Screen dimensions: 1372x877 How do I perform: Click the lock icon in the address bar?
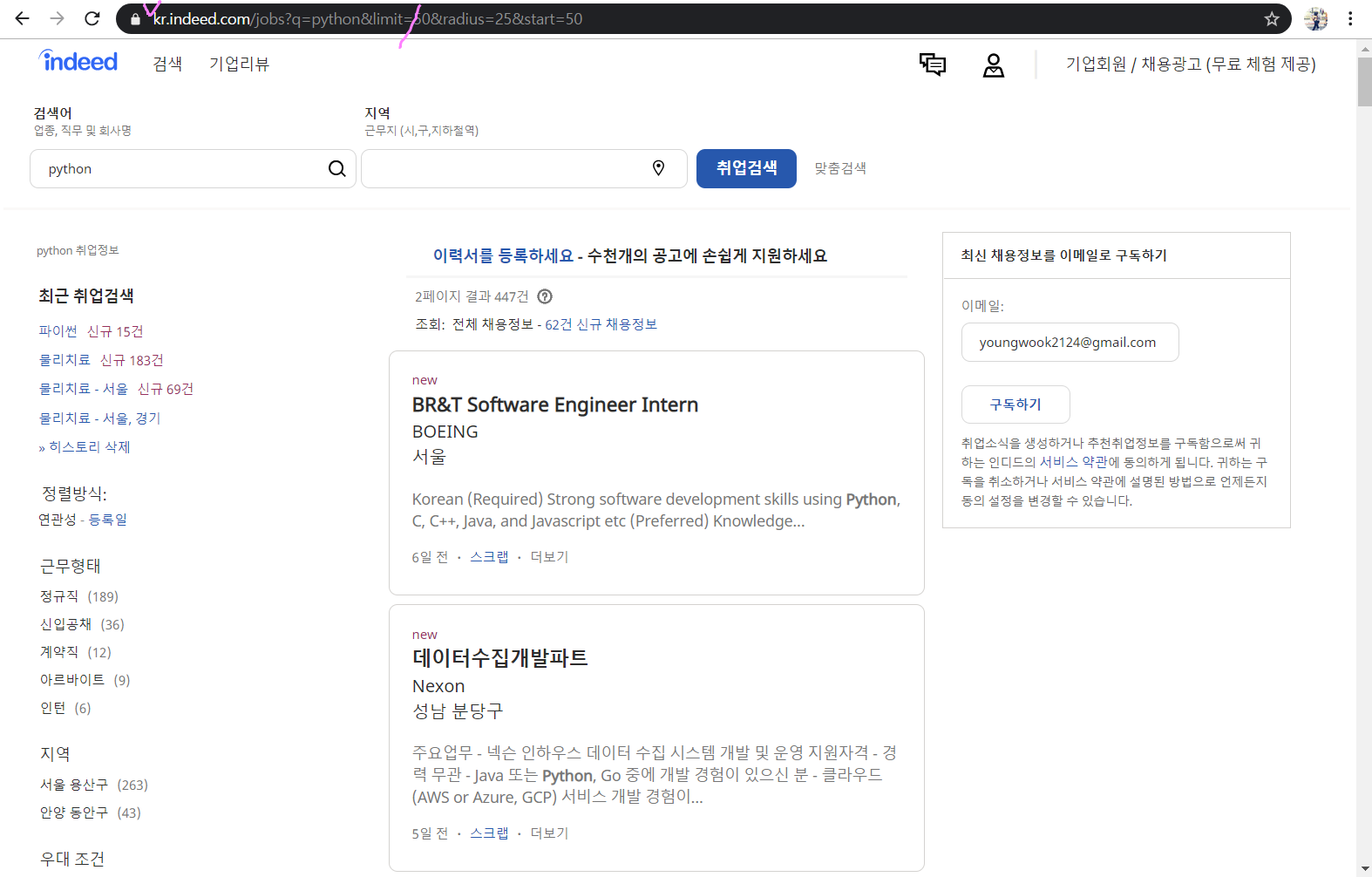pos(135,18)
